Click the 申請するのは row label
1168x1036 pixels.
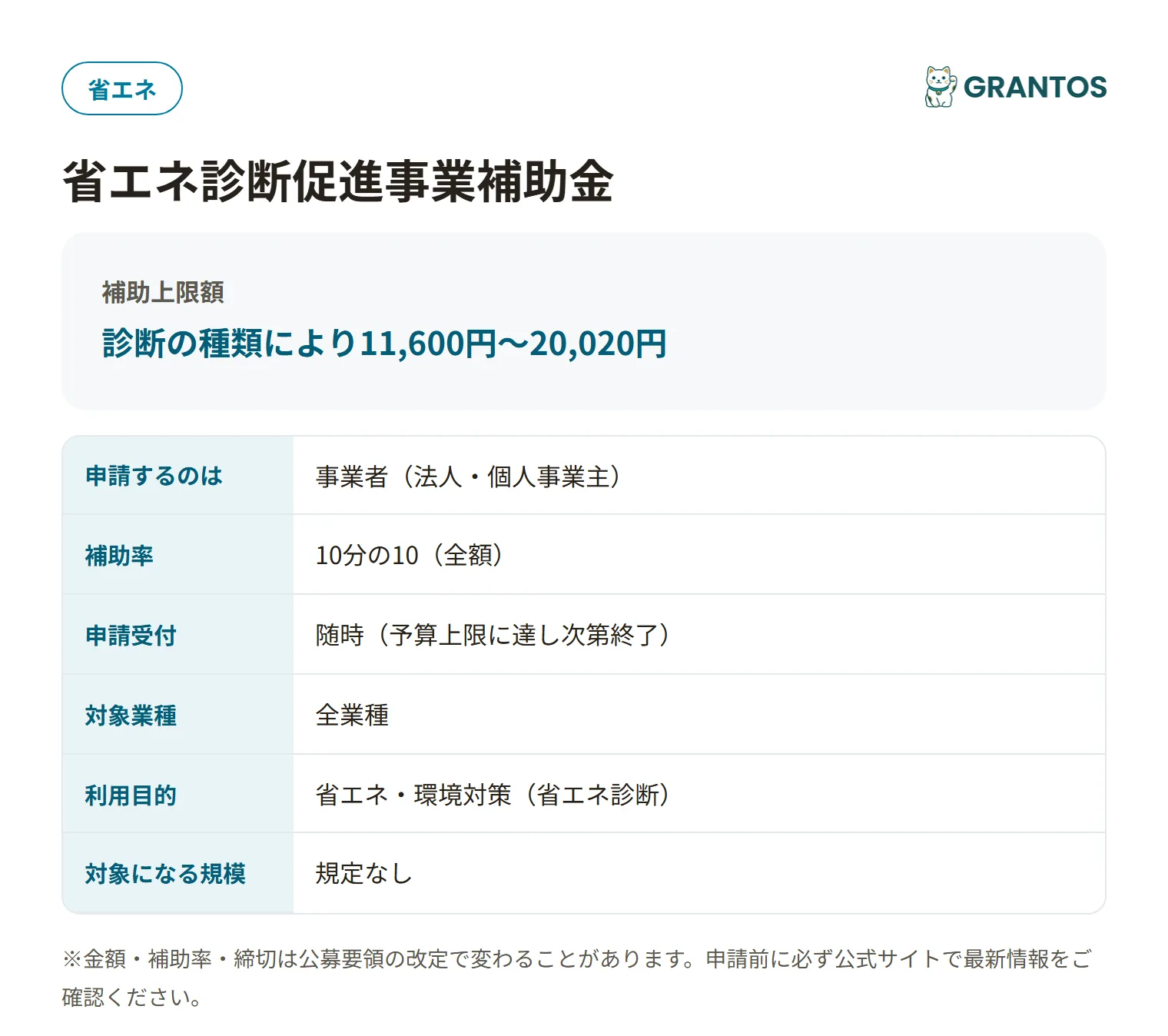tap(154, 476)
